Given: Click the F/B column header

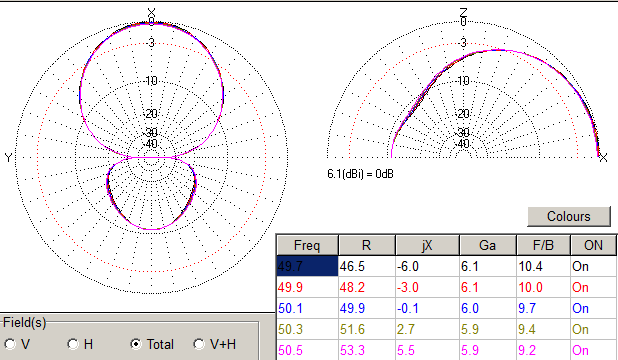Looking at the screenshot, I should (544, 245).
